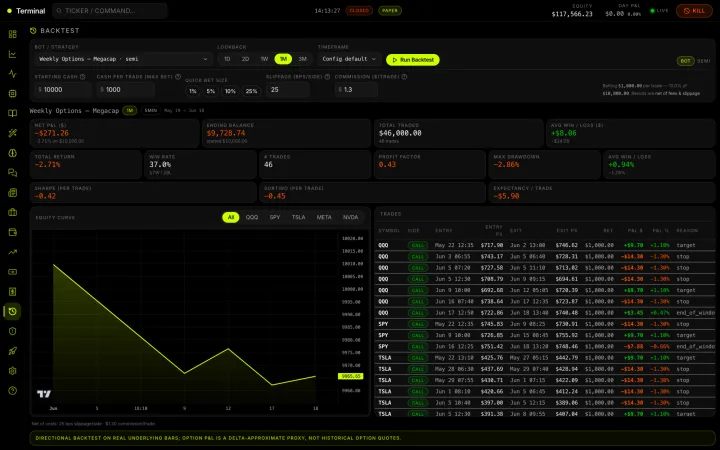Open the Timeframe Config default dropdown
Image resolution: width=720 pixels, height=450 pixels.
click(x=349, y=59)
